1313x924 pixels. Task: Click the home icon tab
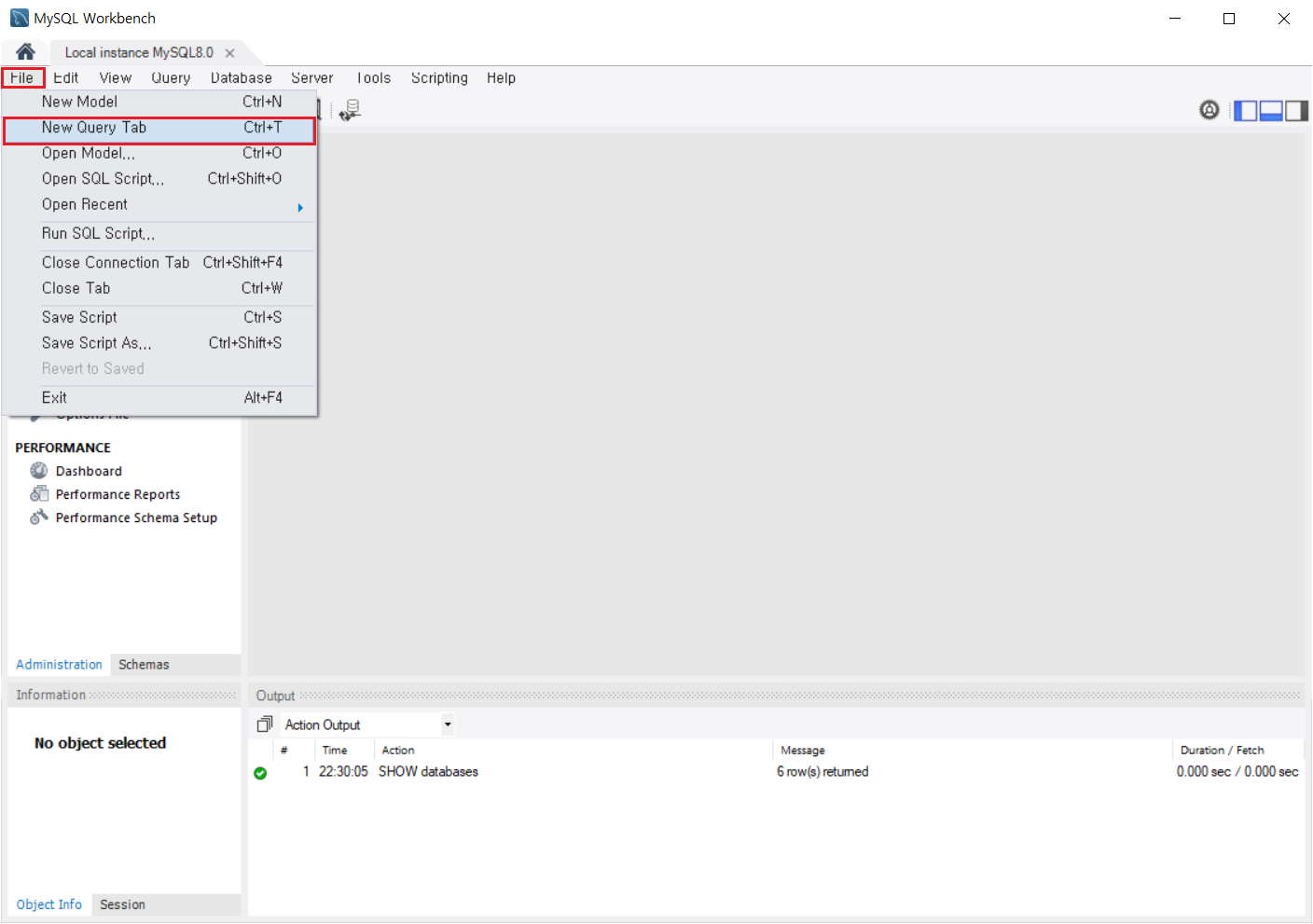tap(25, 52)
